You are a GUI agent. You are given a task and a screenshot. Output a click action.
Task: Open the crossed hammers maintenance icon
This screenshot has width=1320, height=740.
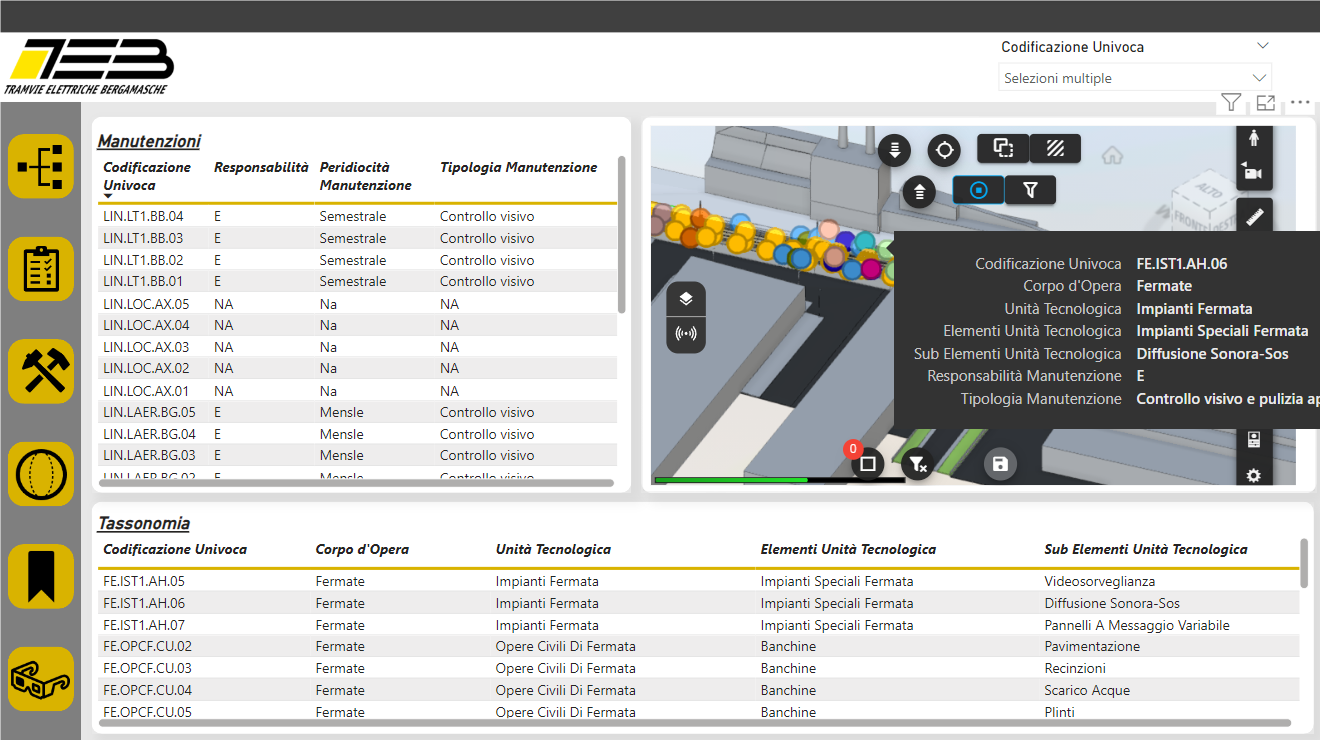coord(41,372)
